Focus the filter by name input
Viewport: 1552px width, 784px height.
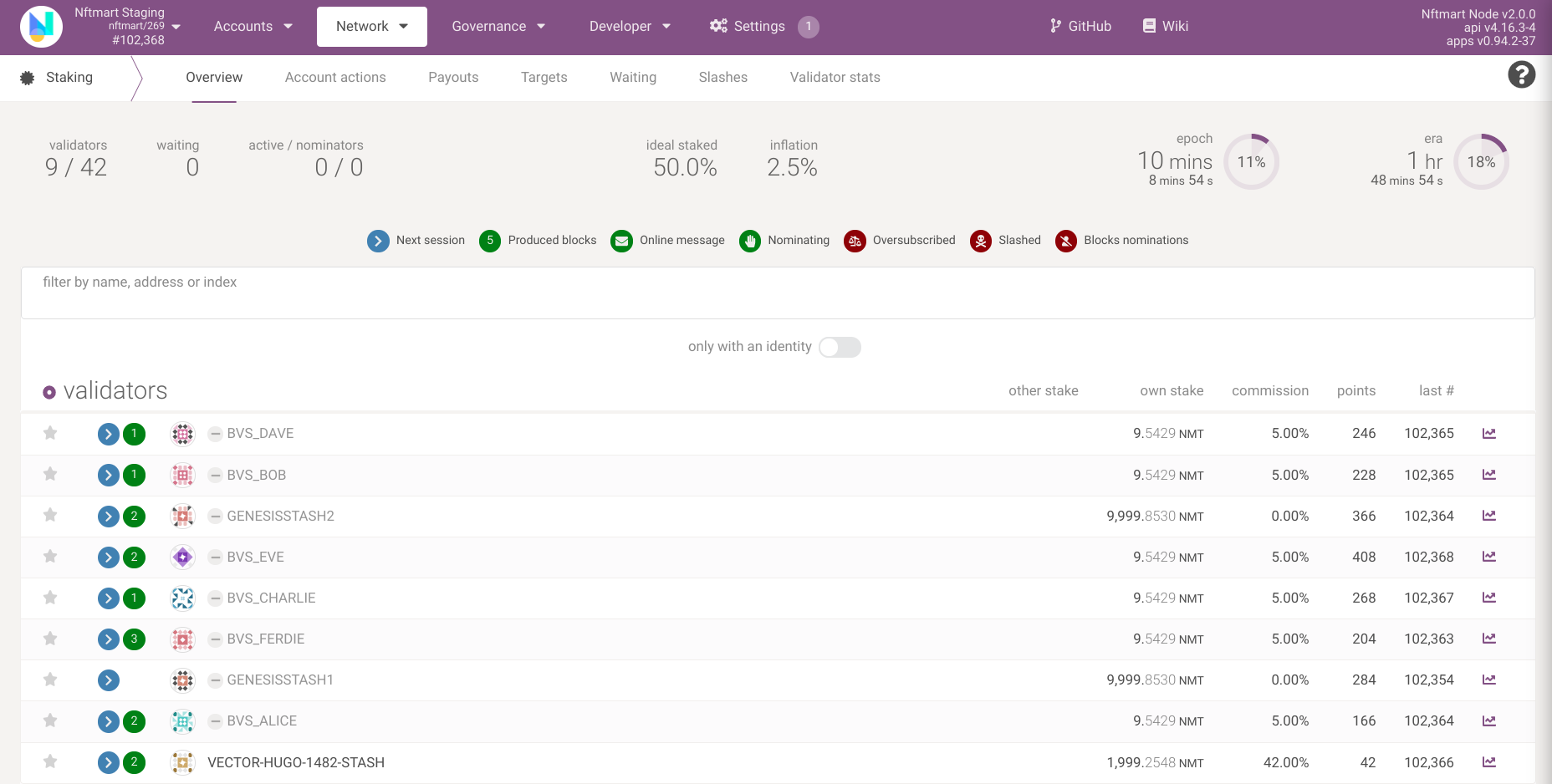[778, 293]
